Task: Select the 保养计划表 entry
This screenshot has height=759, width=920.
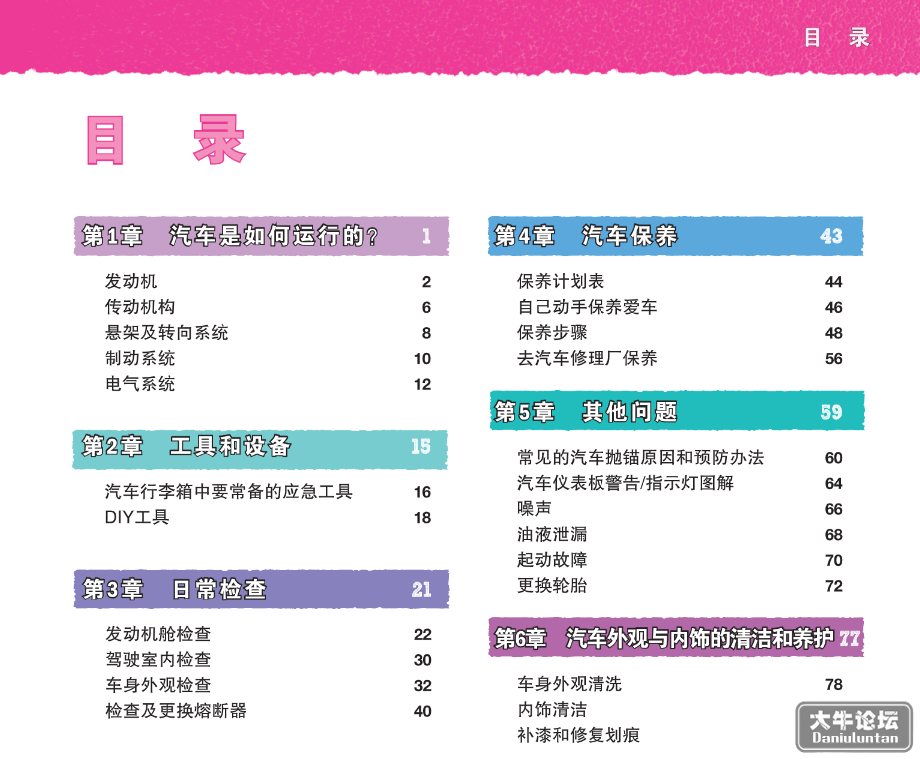Action: pyautogui.click(x=560, y=282)
